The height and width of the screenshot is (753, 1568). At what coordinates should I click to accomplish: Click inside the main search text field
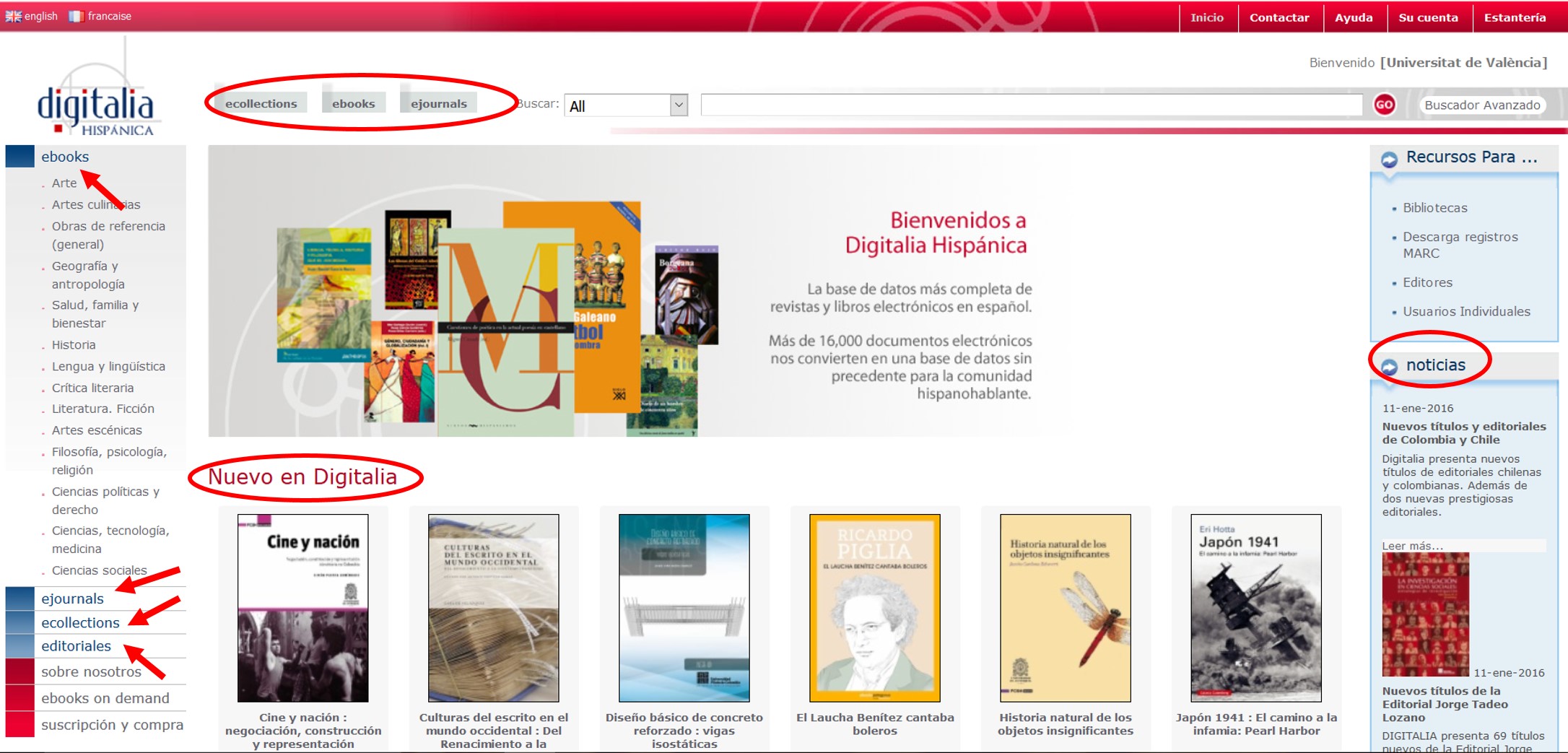(1031, 105)
